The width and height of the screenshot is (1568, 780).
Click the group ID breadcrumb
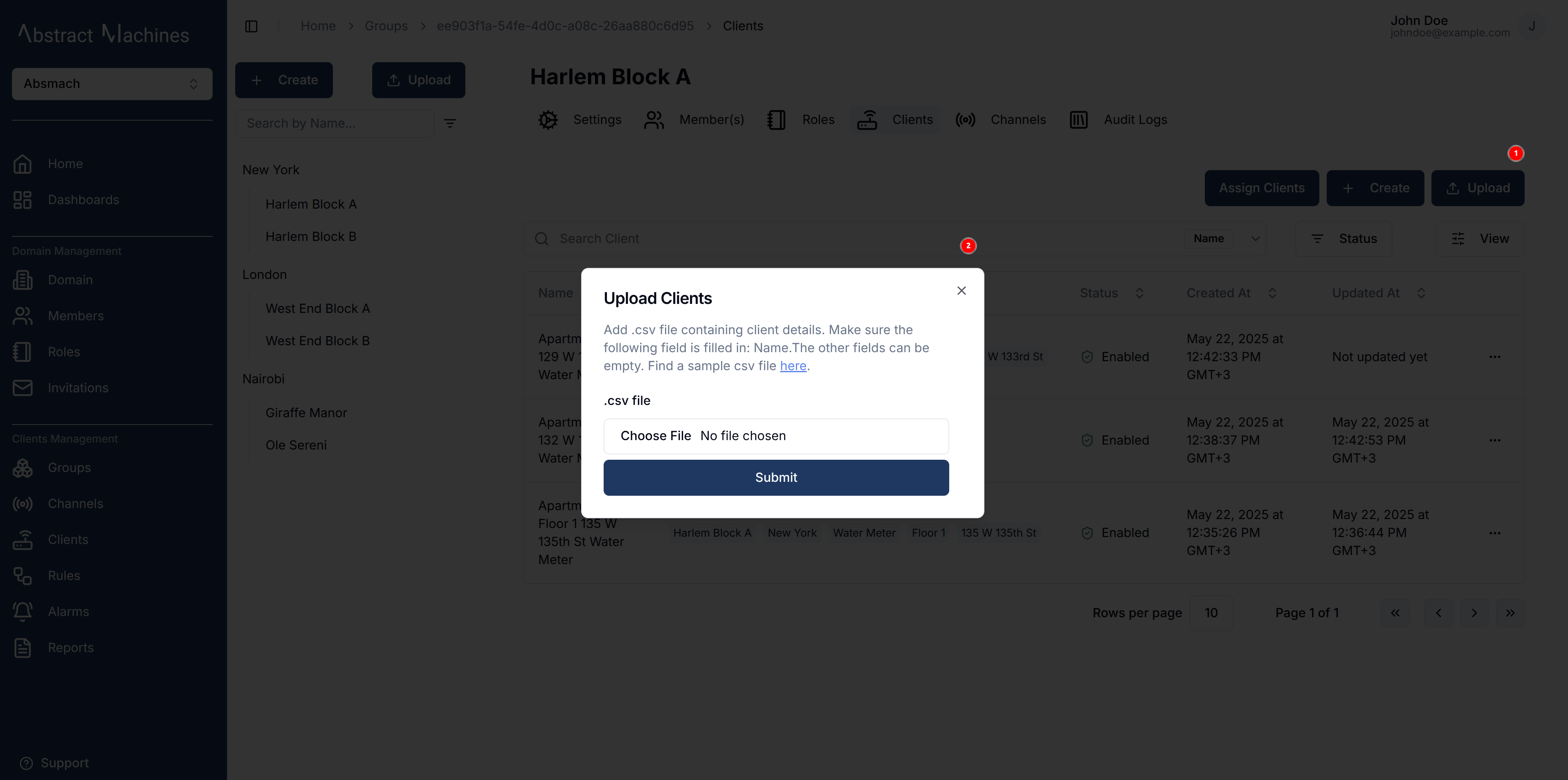click(566, 26)
